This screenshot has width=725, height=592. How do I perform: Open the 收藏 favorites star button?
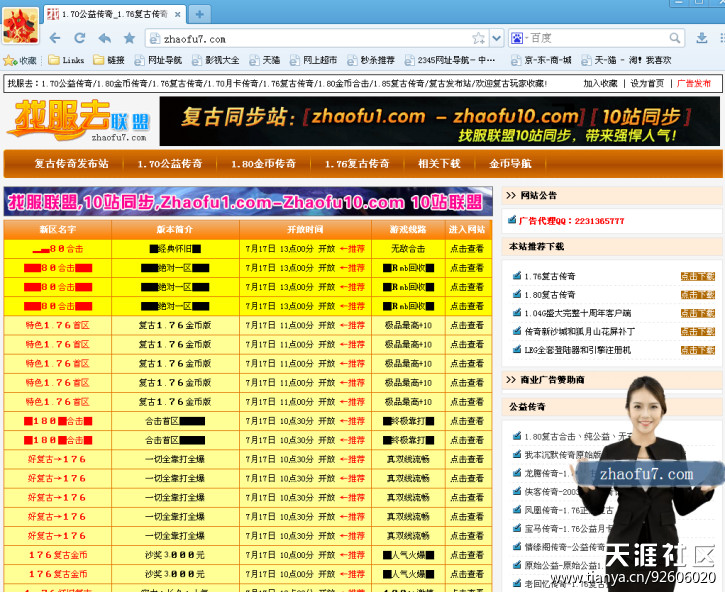point(20,60)
